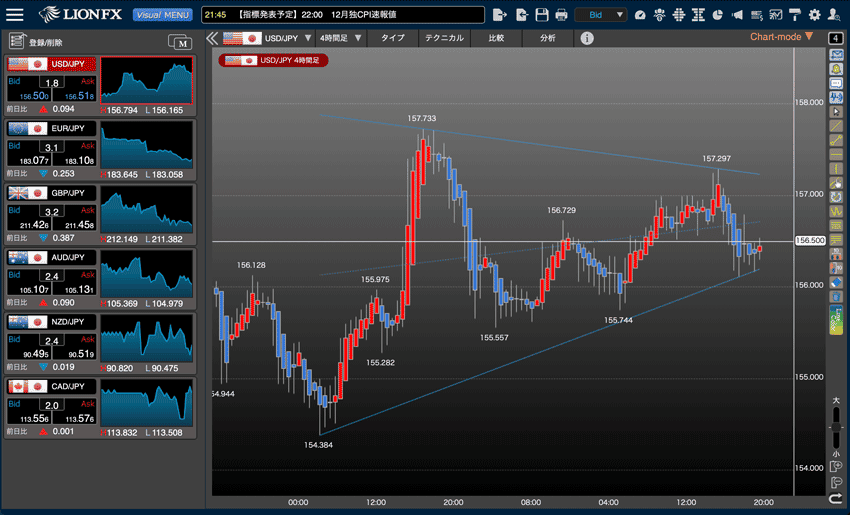Viewport: 850px width, 515px height.
Task: Select the eraser tool in right toolbar
Action: click(x=836, y=283)
